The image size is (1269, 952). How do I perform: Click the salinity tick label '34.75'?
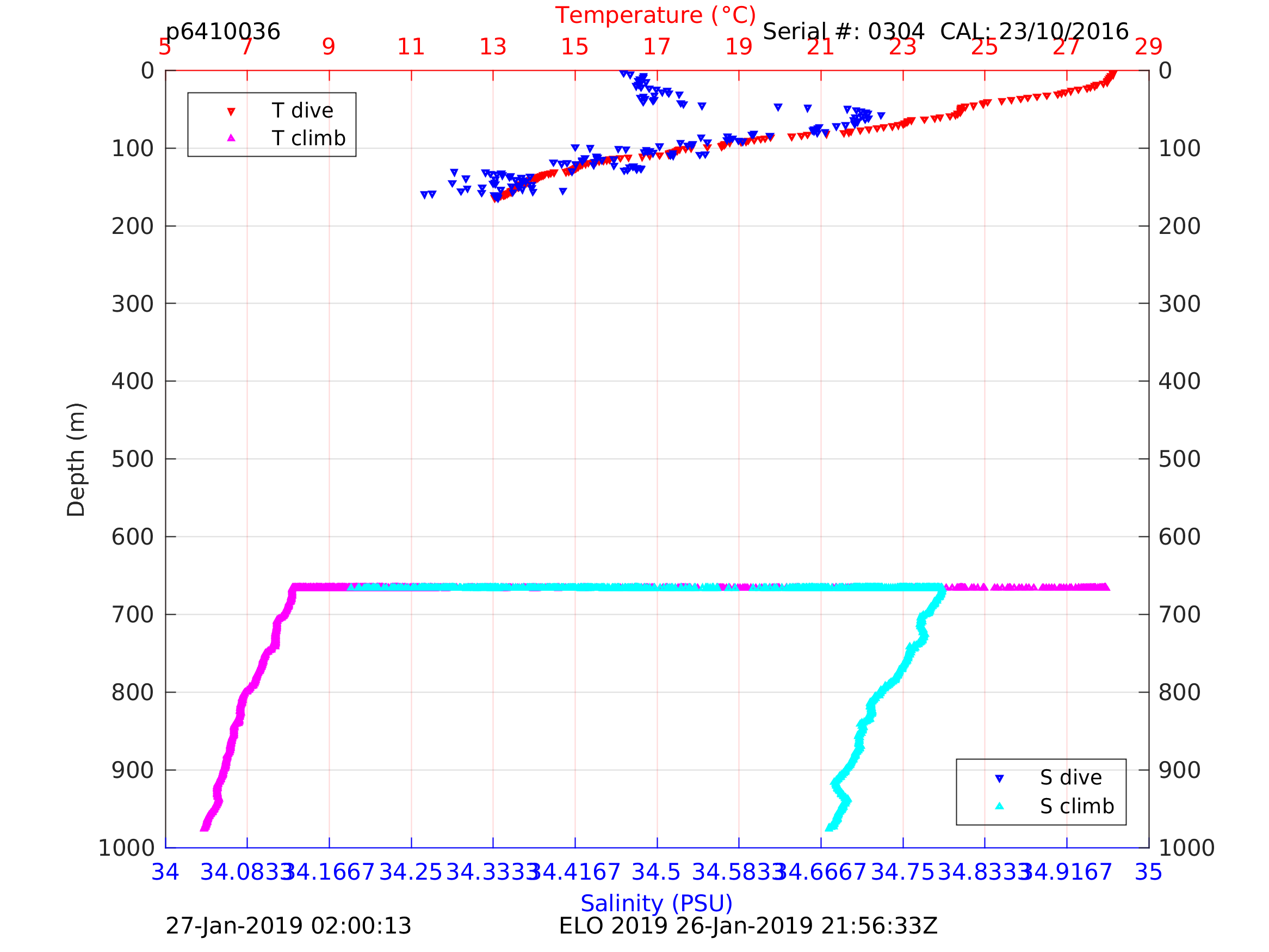point(902,872)
